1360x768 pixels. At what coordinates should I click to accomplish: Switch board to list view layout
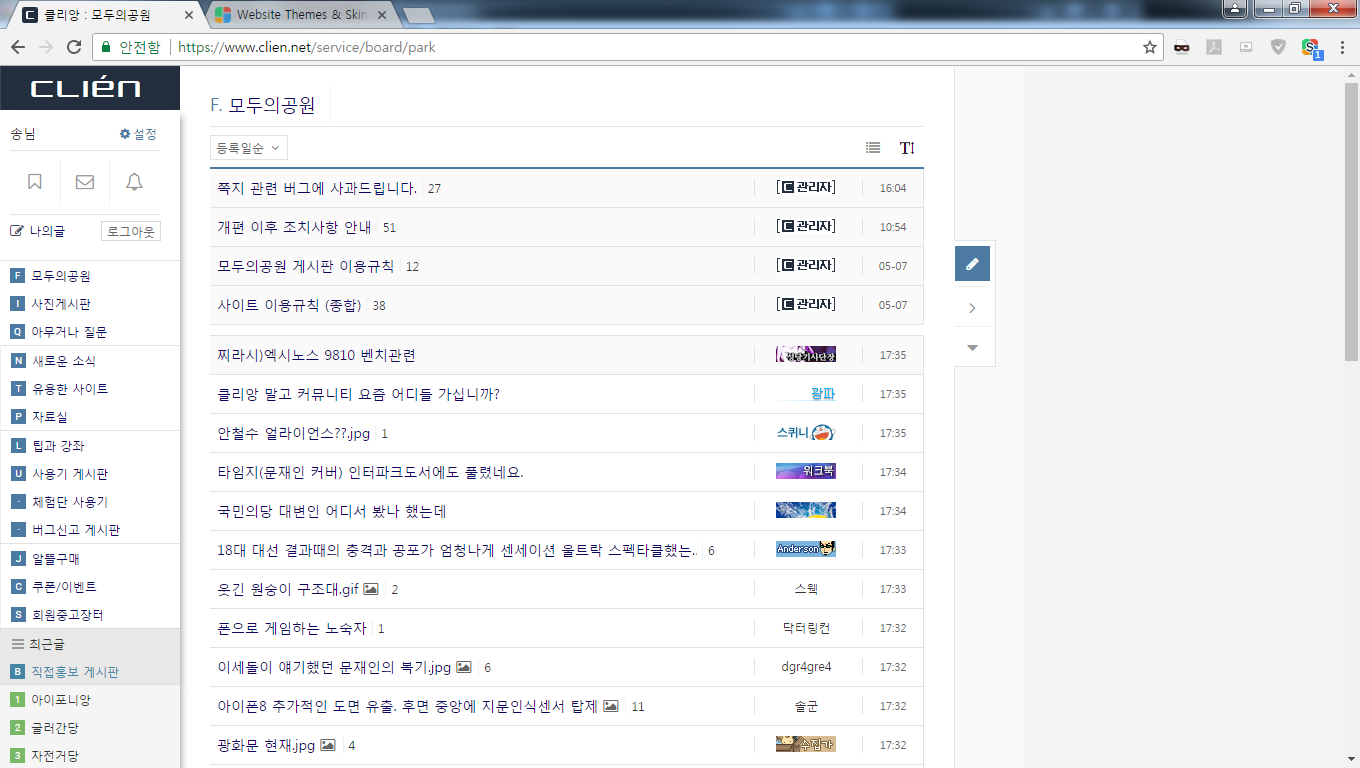click(872, 147)
